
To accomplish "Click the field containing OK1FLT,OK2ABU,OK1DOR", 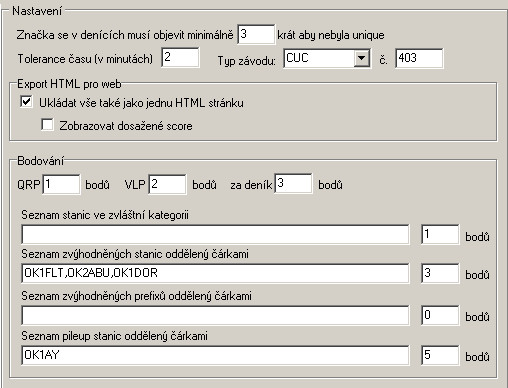I will pyautogui.click(x=215, y=273).
